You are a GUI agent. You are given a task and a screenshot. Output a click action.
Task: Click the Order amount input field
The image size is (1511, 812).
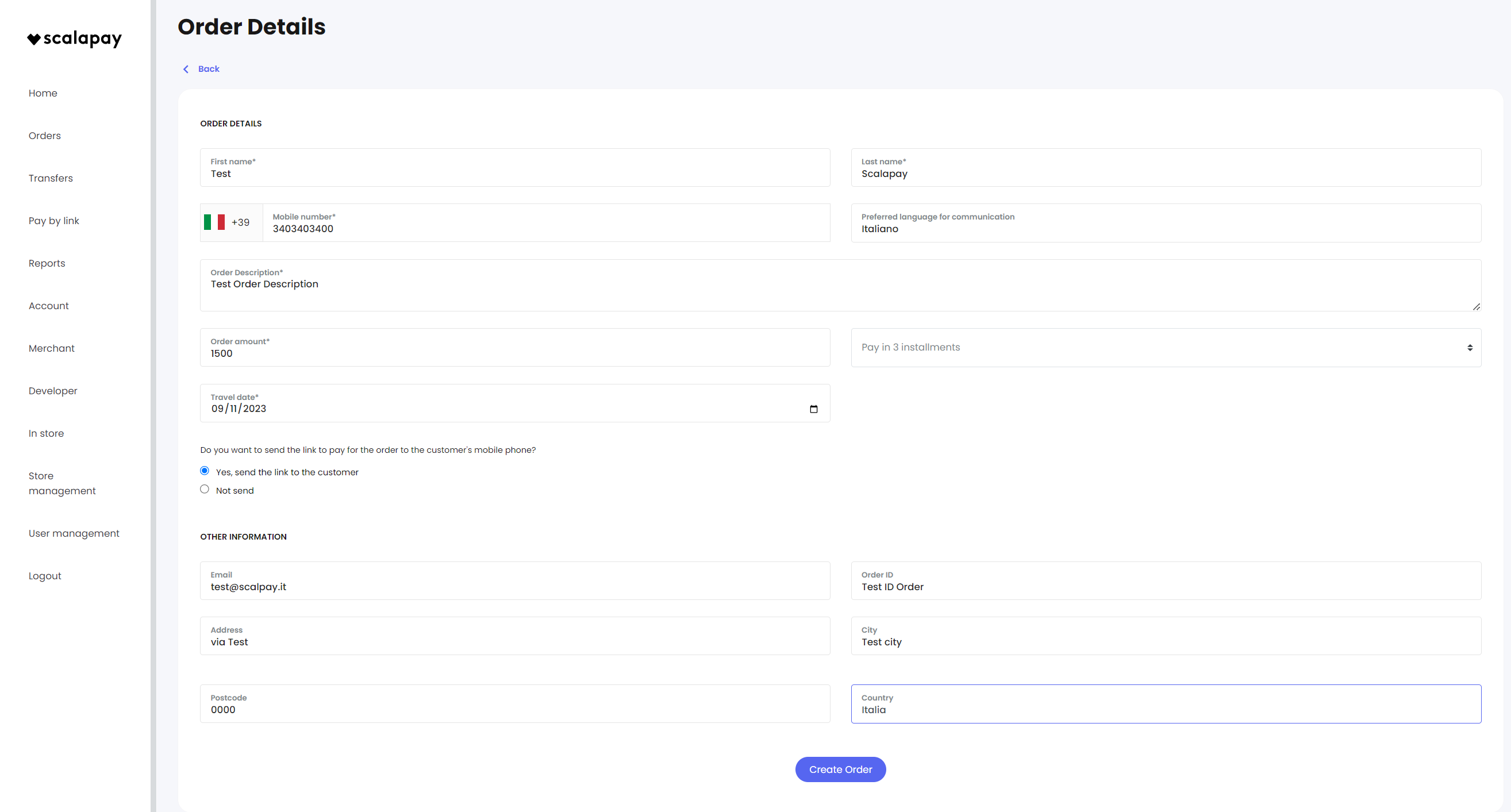click(x=514, y=348)
